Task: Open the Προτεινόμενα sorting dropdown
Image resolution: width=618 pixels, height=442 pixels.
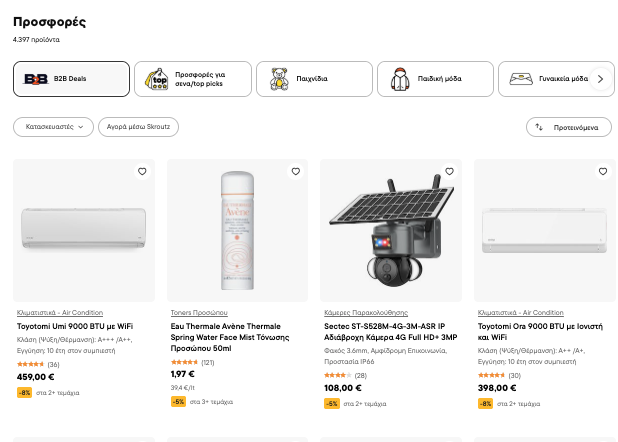Action: (569, 127)
